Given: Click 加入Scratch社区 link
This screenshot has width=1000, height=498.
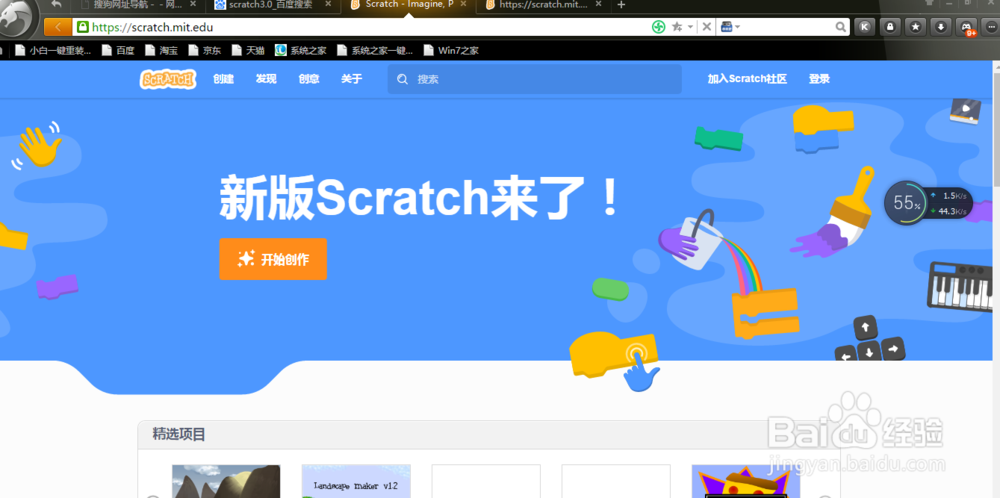Looking at the screenshot, I should [747, 79].
